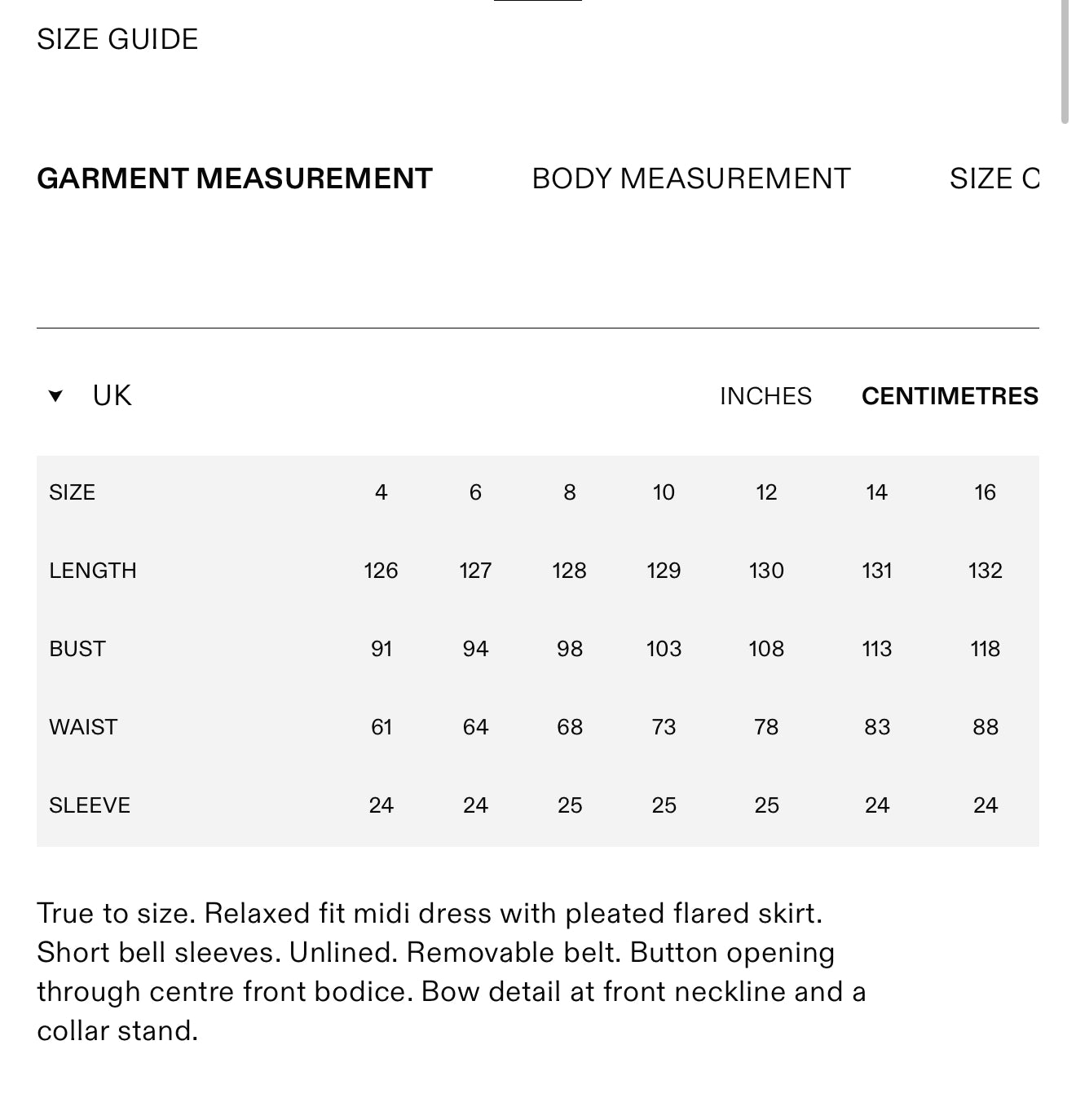
Task: Select size 4 column header
Action: tap(381, 492)
